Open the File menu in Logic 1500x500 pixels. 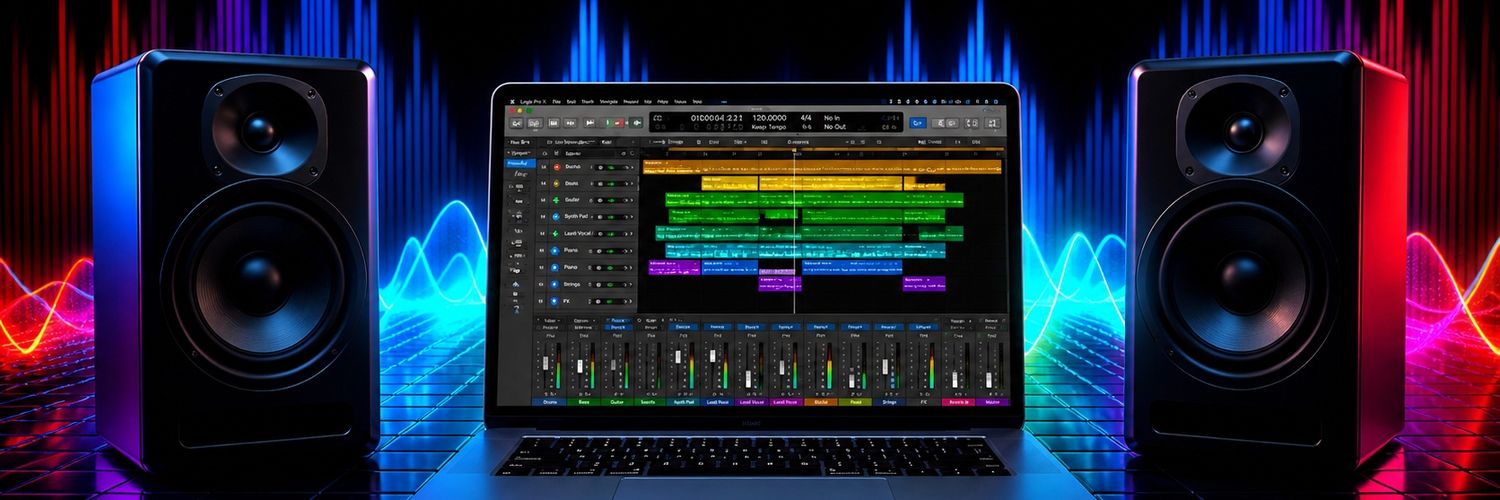click(x=557, y=101)
